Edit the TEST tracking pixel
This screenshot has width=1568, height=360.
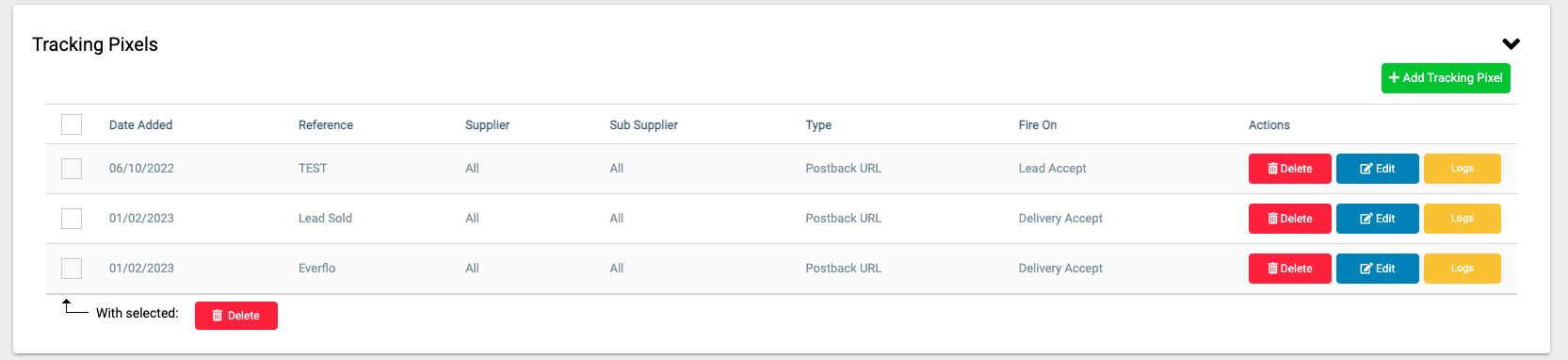(1377, 169)
